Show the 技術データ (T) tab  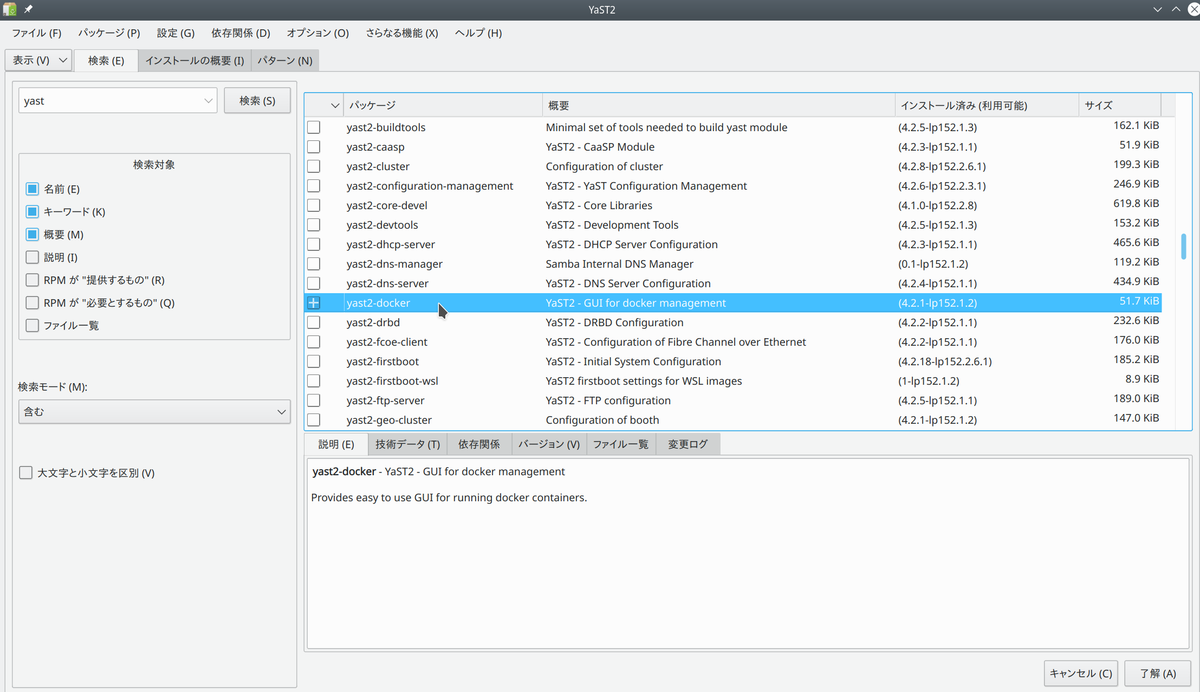(x=408, y=444)
